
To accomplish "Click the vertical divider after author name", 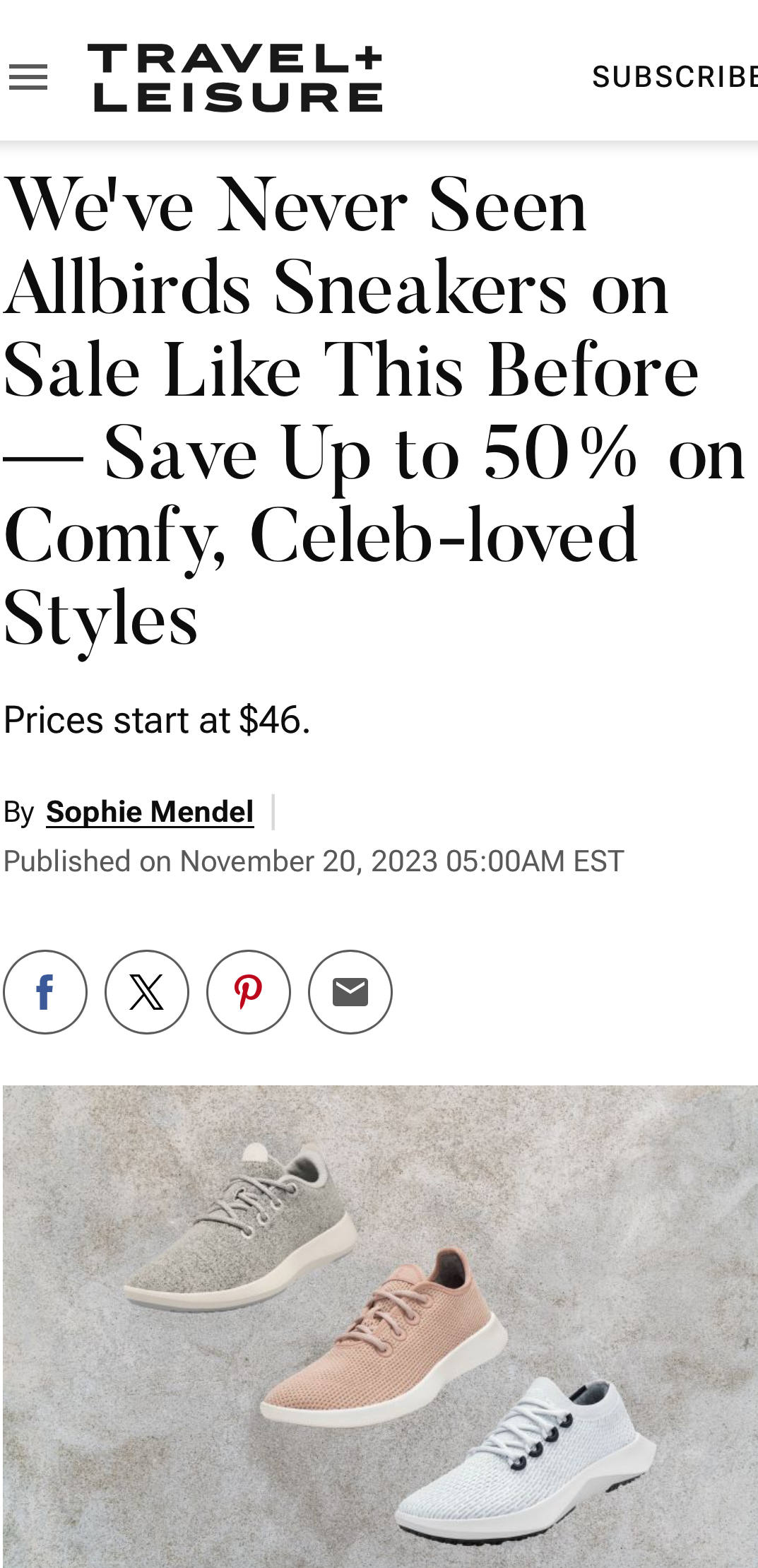I will [x=273, y=811].
